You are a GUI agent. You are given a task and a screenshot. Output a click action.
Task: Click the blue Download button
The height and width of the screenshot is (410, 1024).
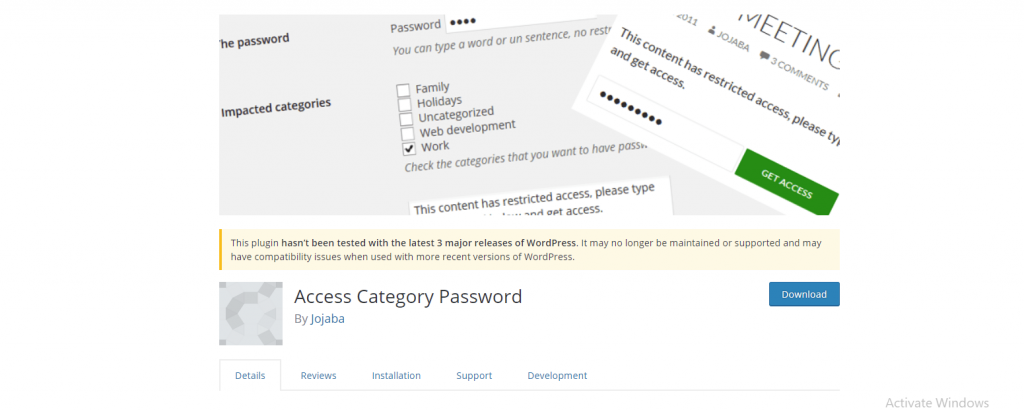(x=803, y=294)
